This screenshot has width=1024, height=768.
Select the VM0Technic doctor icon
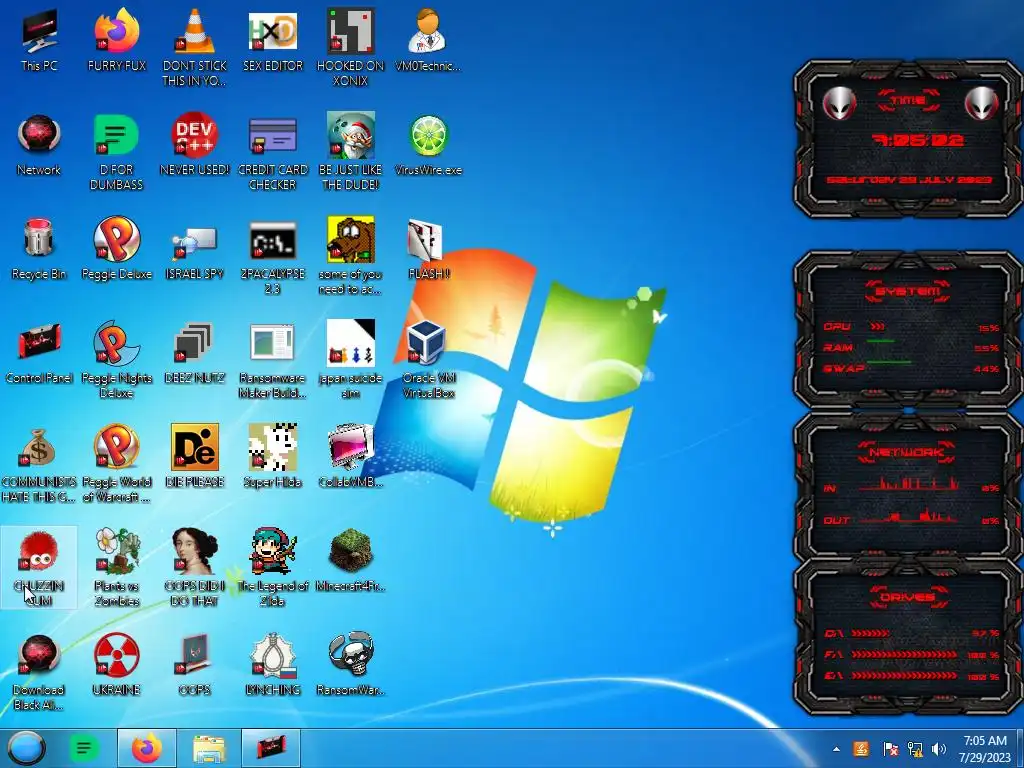click(x=428, y=31)
